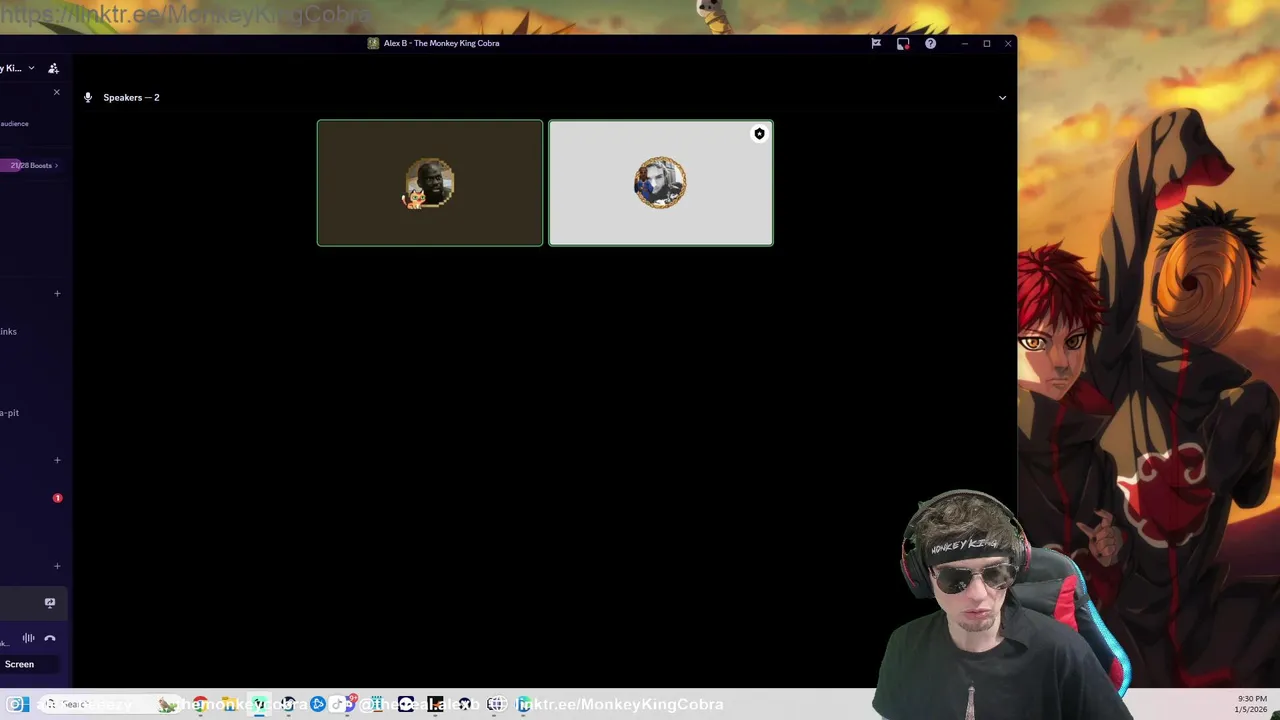Open the Discord quests flag icon
The image size is (1280, 720).
tap(876, 44)
